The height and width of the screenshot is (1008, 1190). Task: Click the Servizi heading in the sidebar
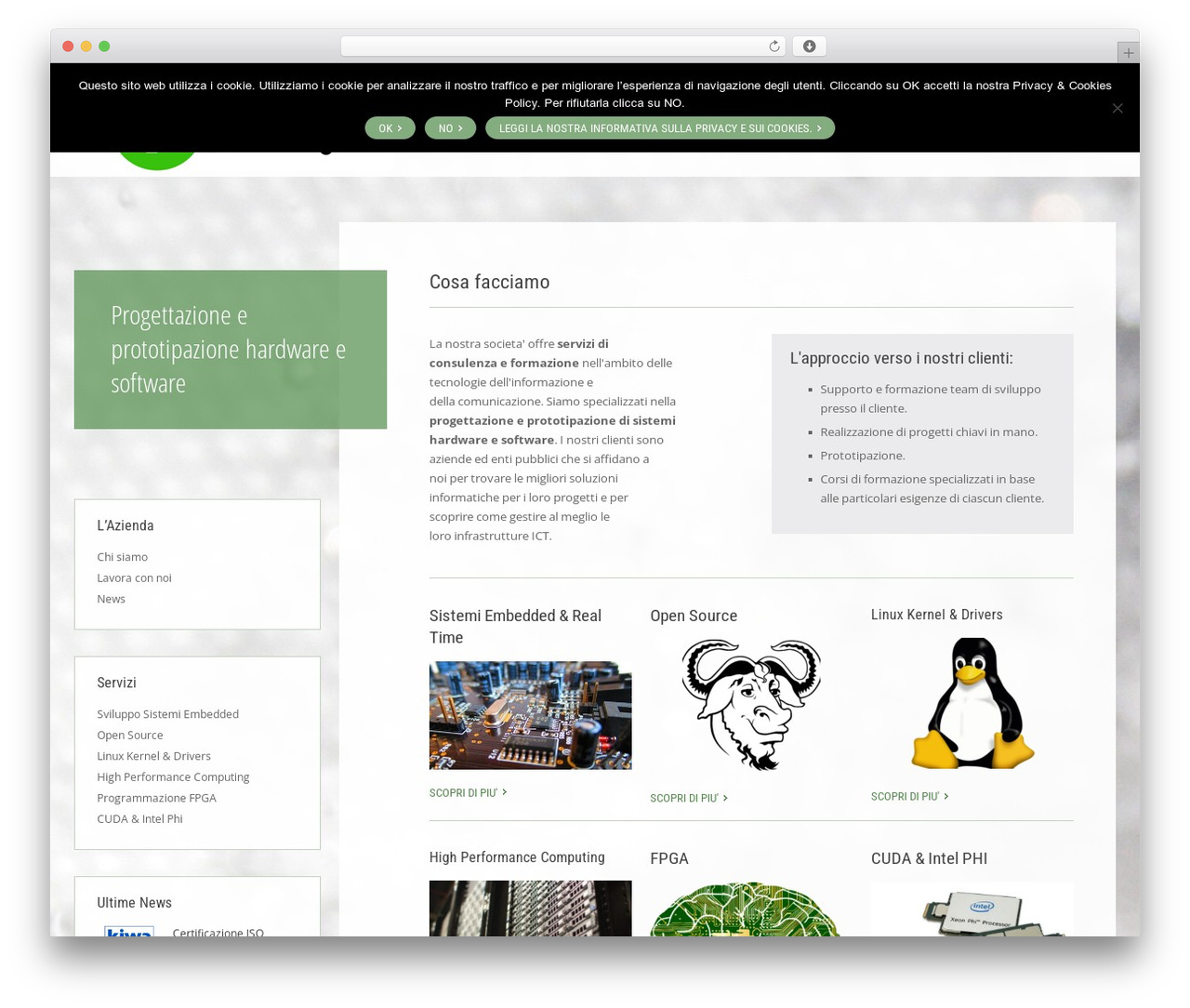[116, 683]
